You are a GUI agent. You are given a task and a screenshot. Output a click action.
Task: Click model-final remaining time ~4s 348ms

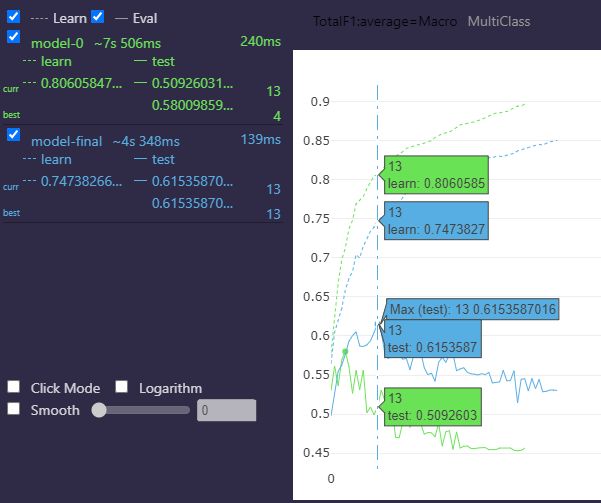pos(146,141)
